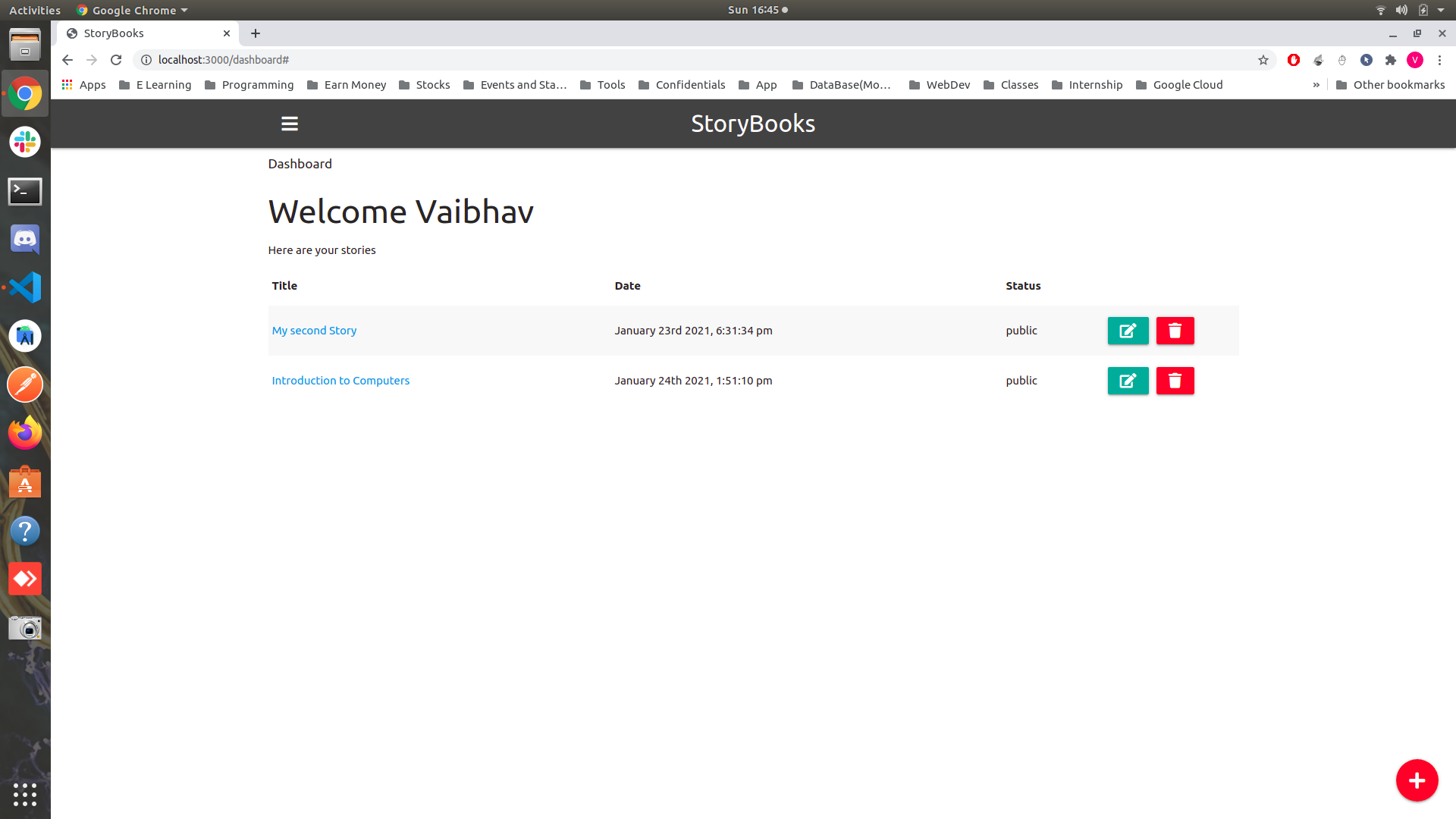Reload the dashboard page
The image size is (1456, 819).
click(116, 60)
